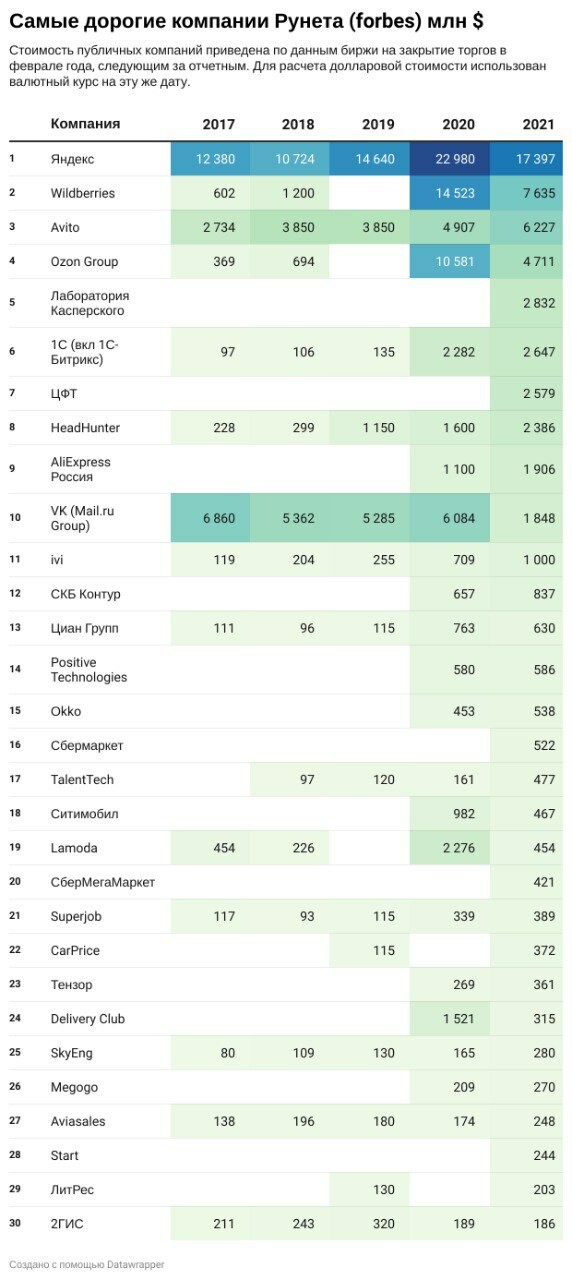Select СберМегаМаркет 2021 value 421

543,882
